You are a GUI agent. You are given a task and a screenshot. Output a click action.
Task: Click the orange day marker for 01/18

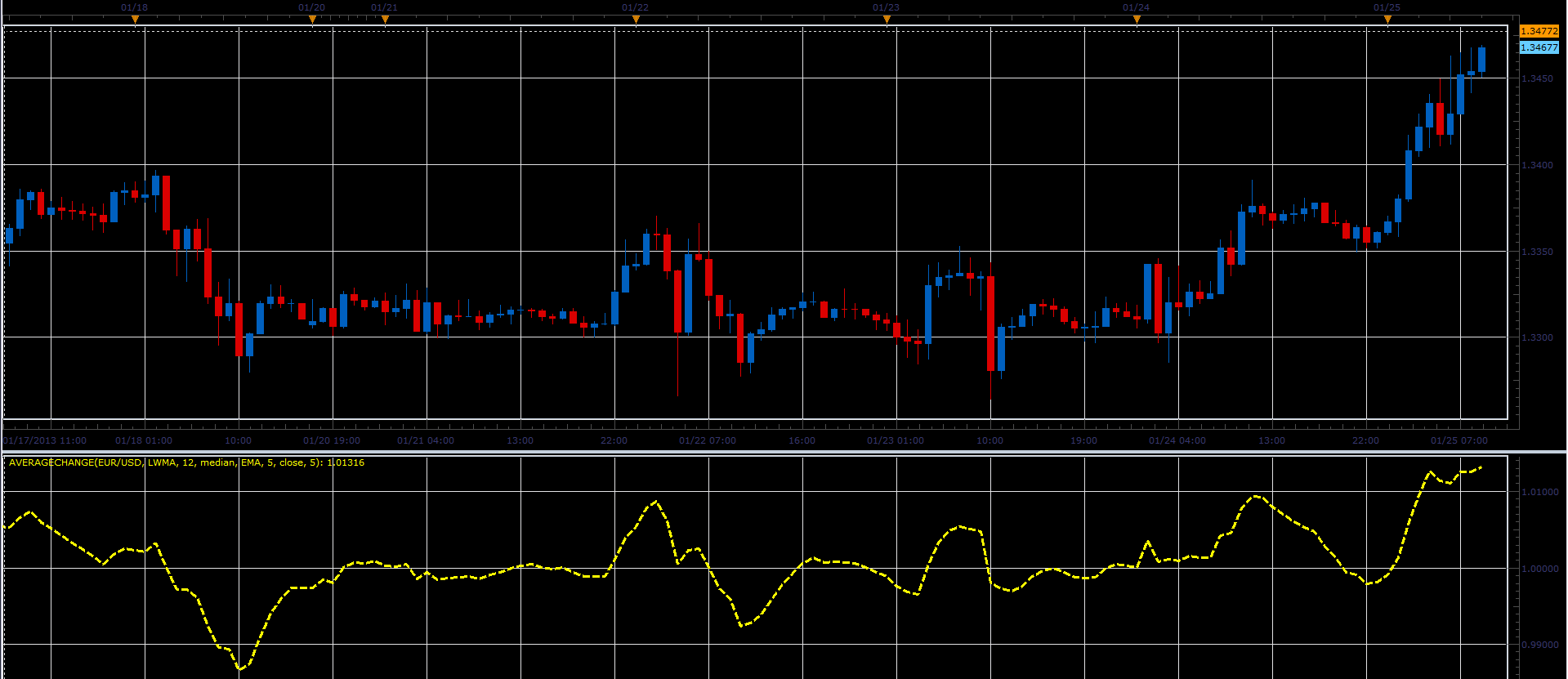click(135, 20)
